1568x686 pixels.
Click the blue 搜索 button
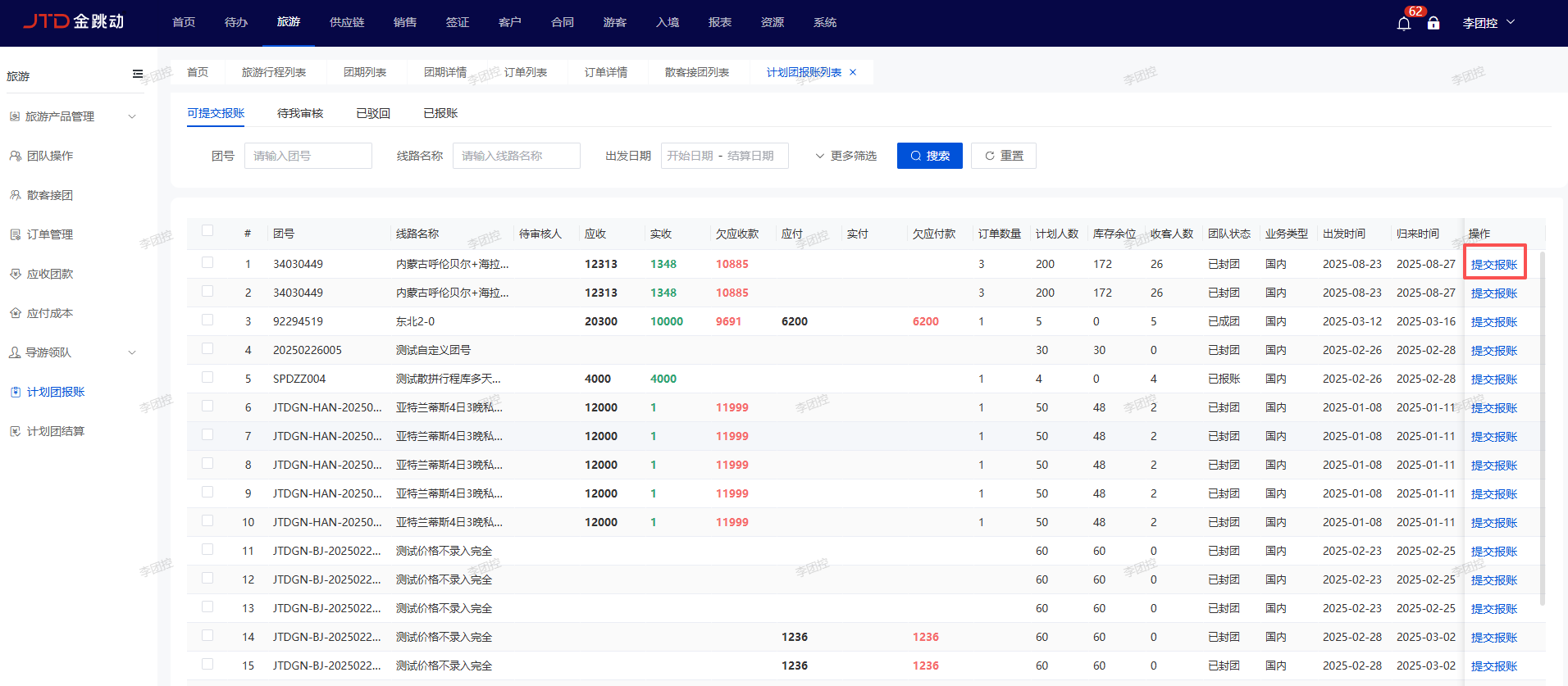[x=929, y=156]
